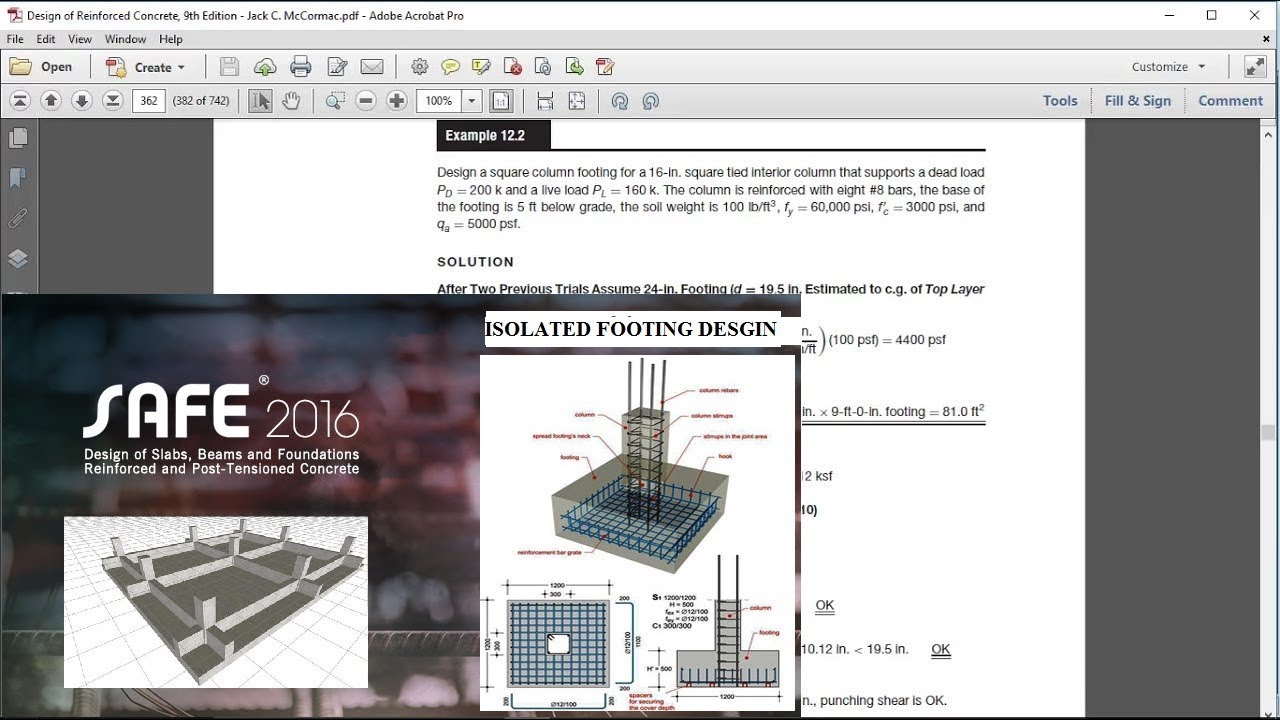Click fit width scrolling icon
Viewport: 1280px width, 720px height.
coord(545,101)
